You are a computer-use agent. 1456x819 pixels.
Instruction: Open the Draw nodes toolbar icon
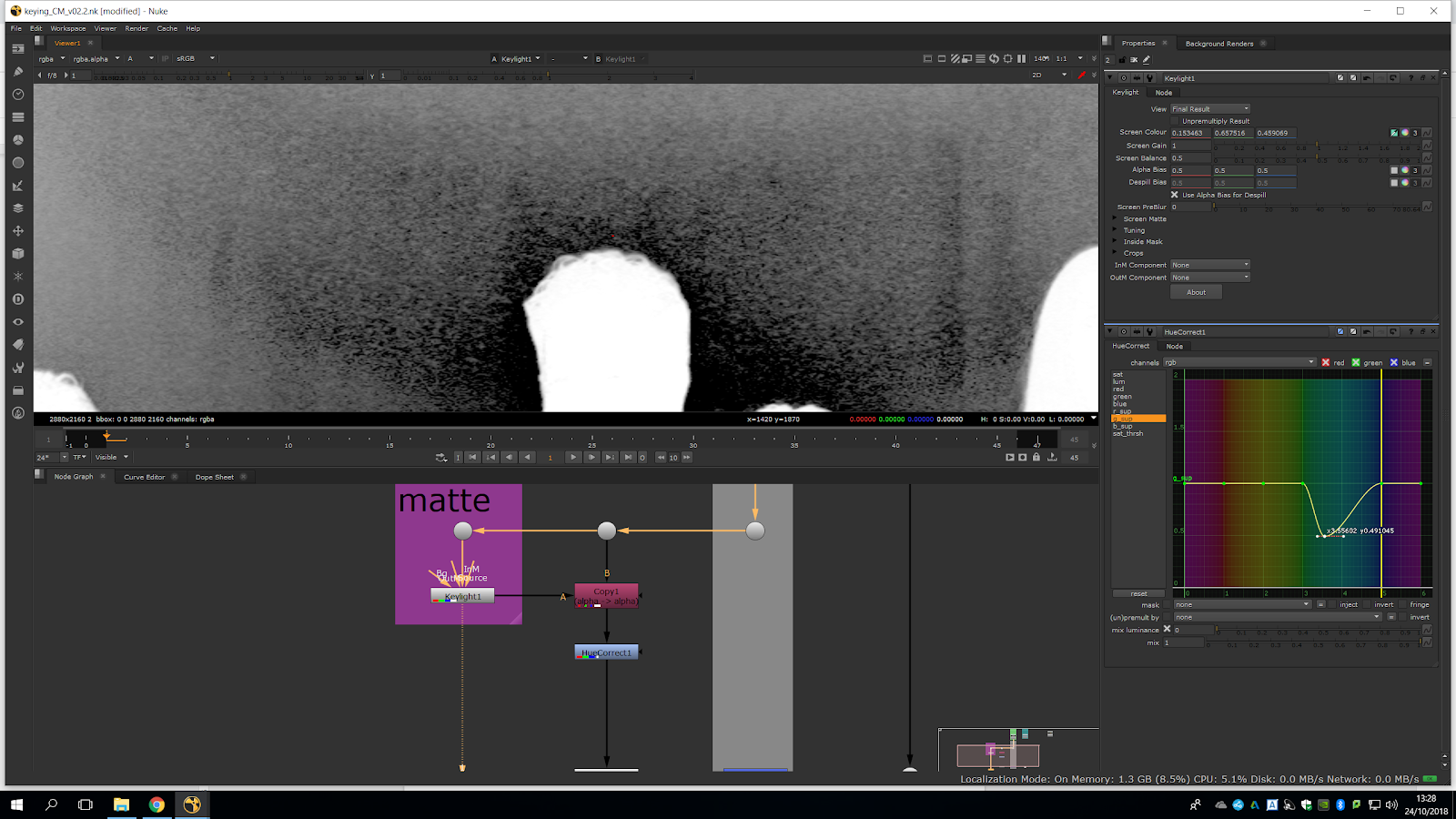point(18,72)
